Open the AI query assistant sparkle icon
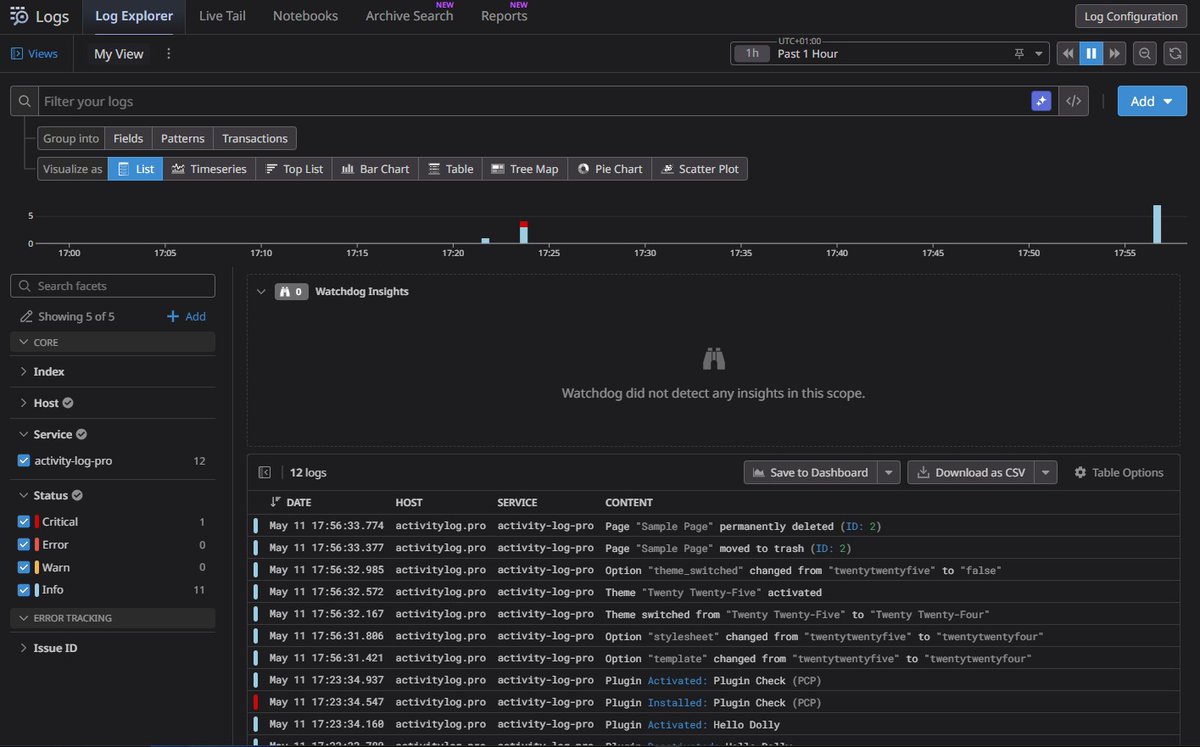The width and height of the screenshot is (1200, 747). (1042, 101)
